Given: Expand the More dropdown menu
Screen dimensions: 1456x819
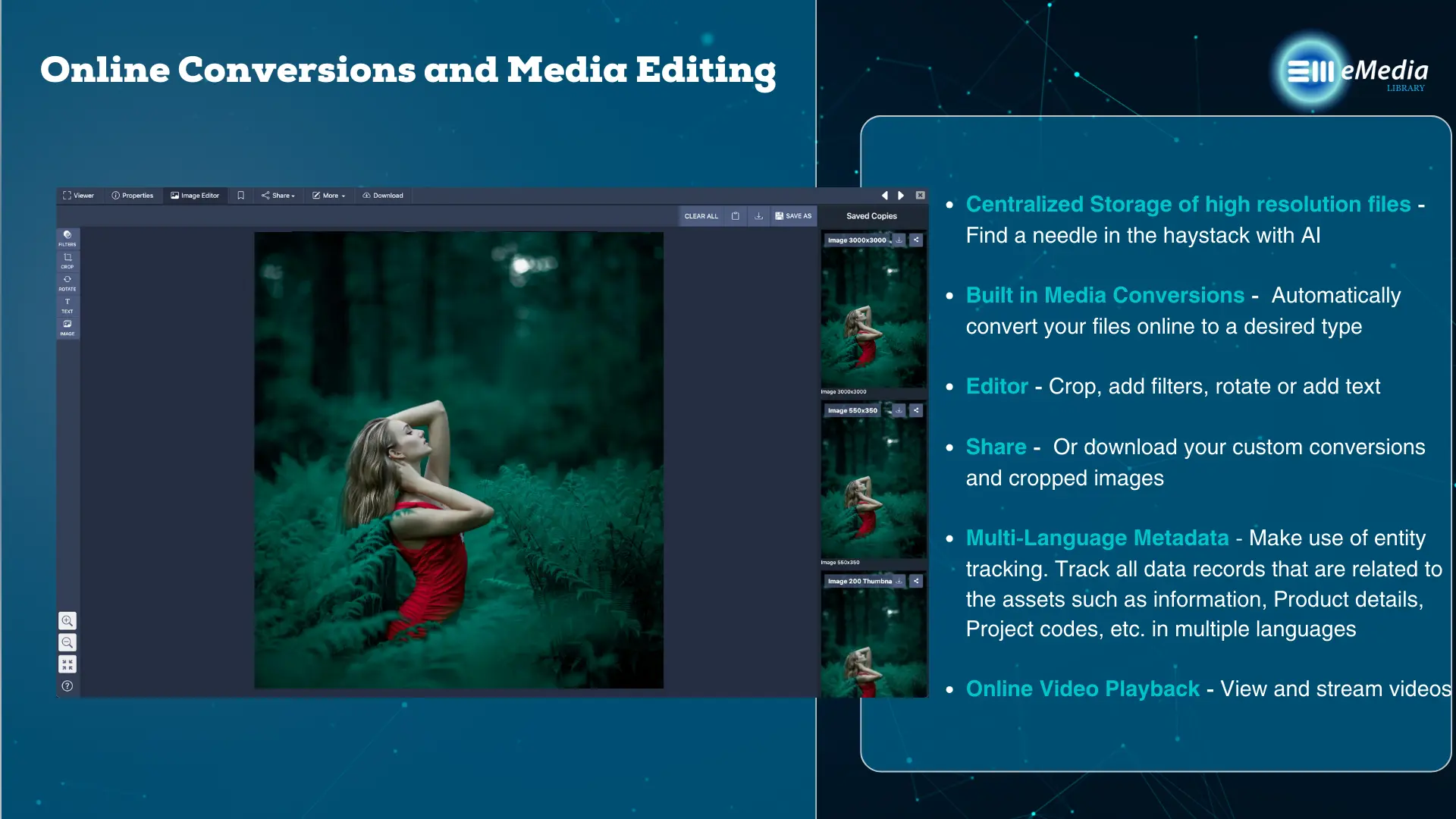Looking at the screenshot, I should (x=329, y=196).
